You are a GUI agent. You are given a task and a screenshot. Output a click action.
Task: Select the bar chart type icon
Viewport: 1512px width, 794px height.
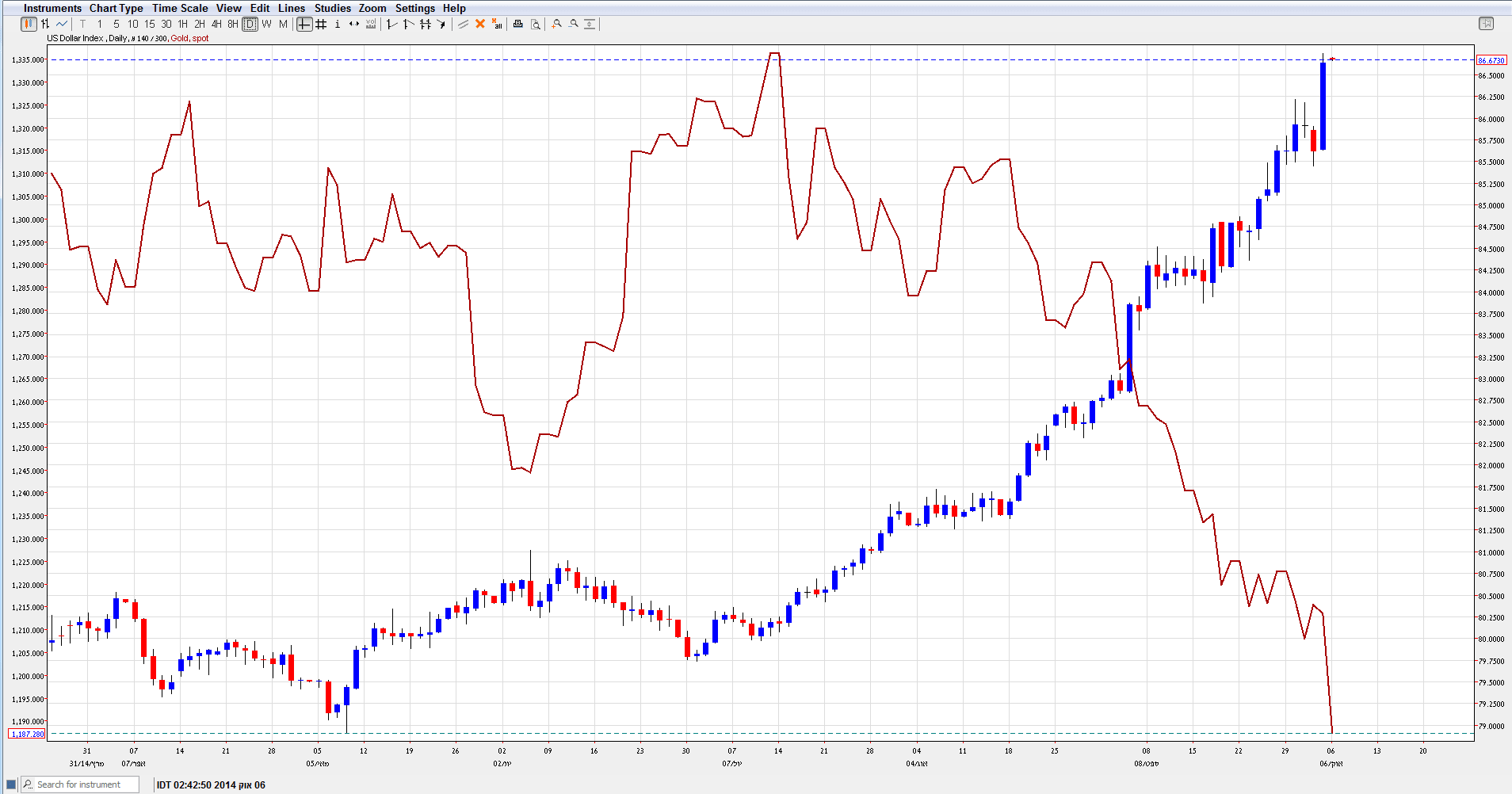click(45, 24)
